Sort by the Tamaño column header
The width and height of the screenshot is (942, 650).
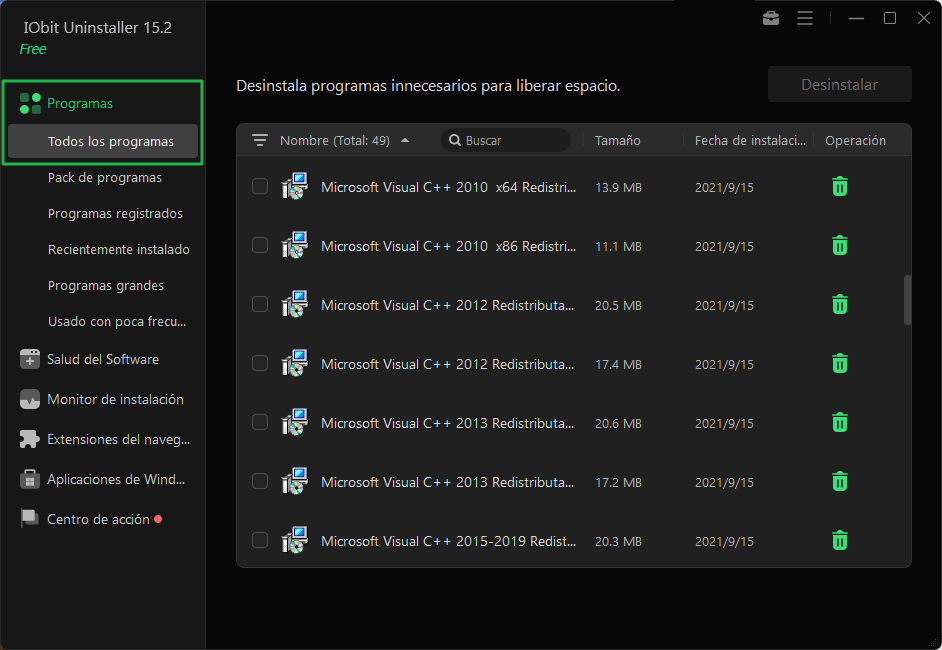click(x=618, y=141)
